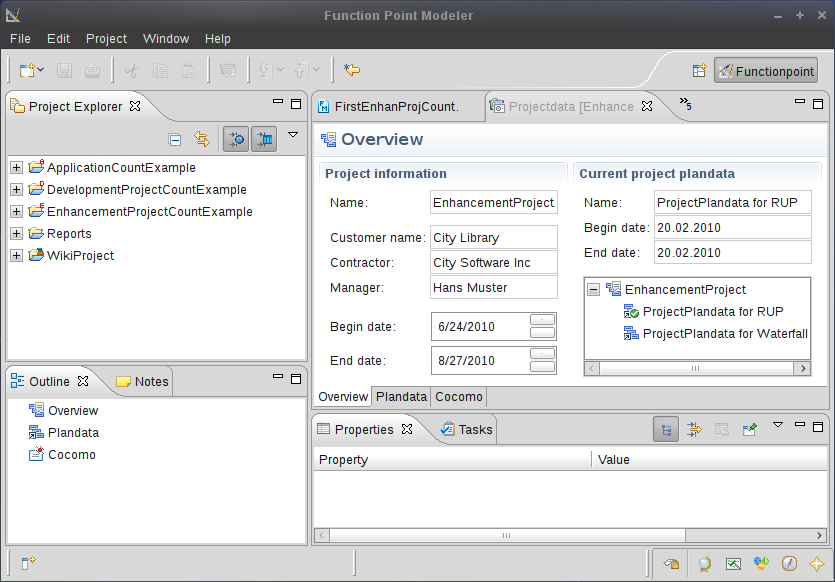Image resolution: width=835 pixels, height=582 pixels.
Task: Collapse all in Project Explorer
Action: [175, 140]
